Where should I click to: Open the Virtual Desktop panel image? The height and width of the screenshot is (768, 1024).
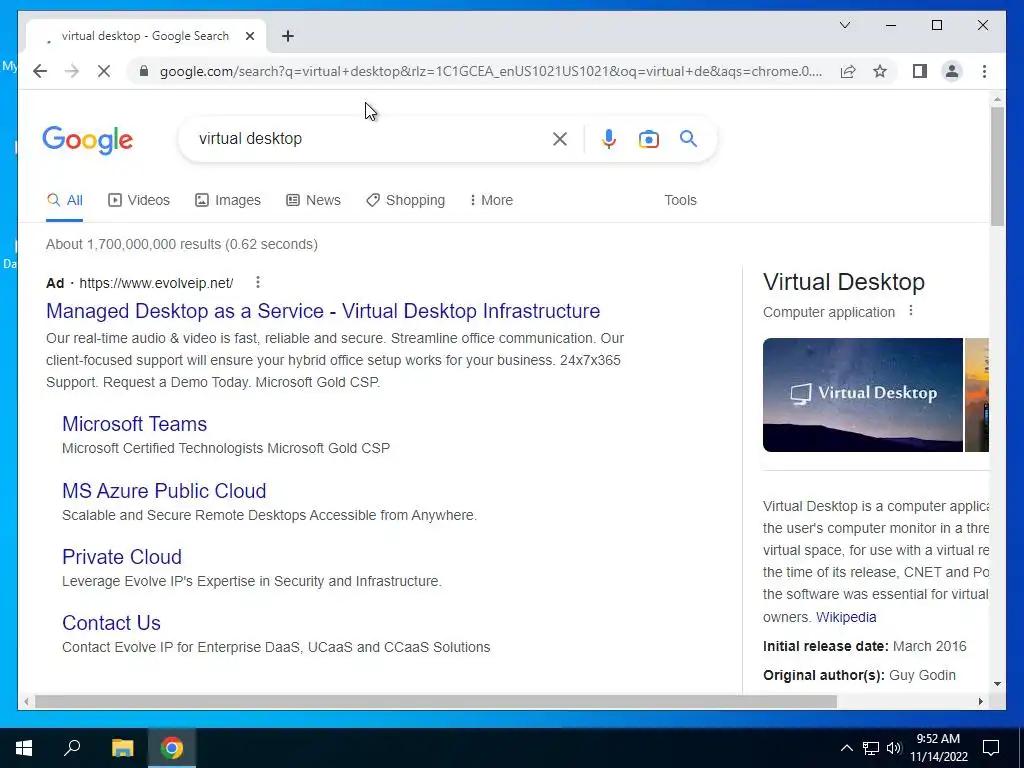863,394
